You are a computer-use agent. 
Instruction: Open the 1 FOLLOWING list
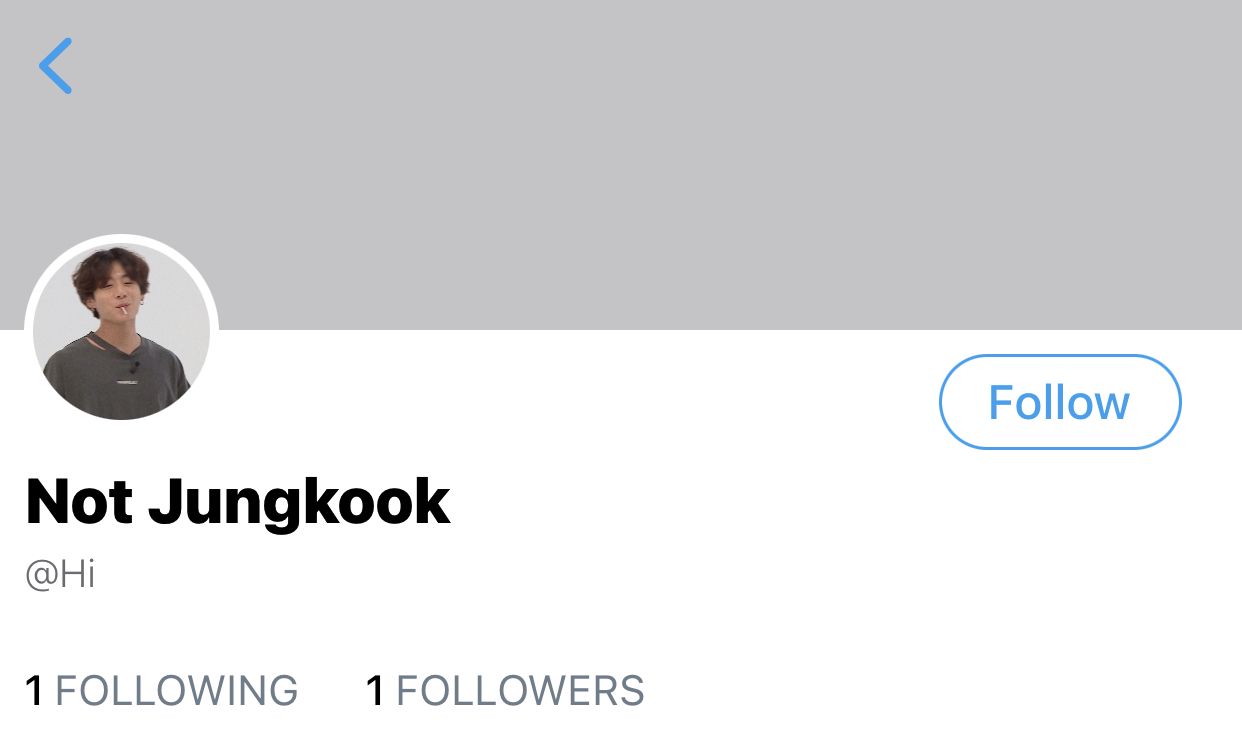click(161, 691)
